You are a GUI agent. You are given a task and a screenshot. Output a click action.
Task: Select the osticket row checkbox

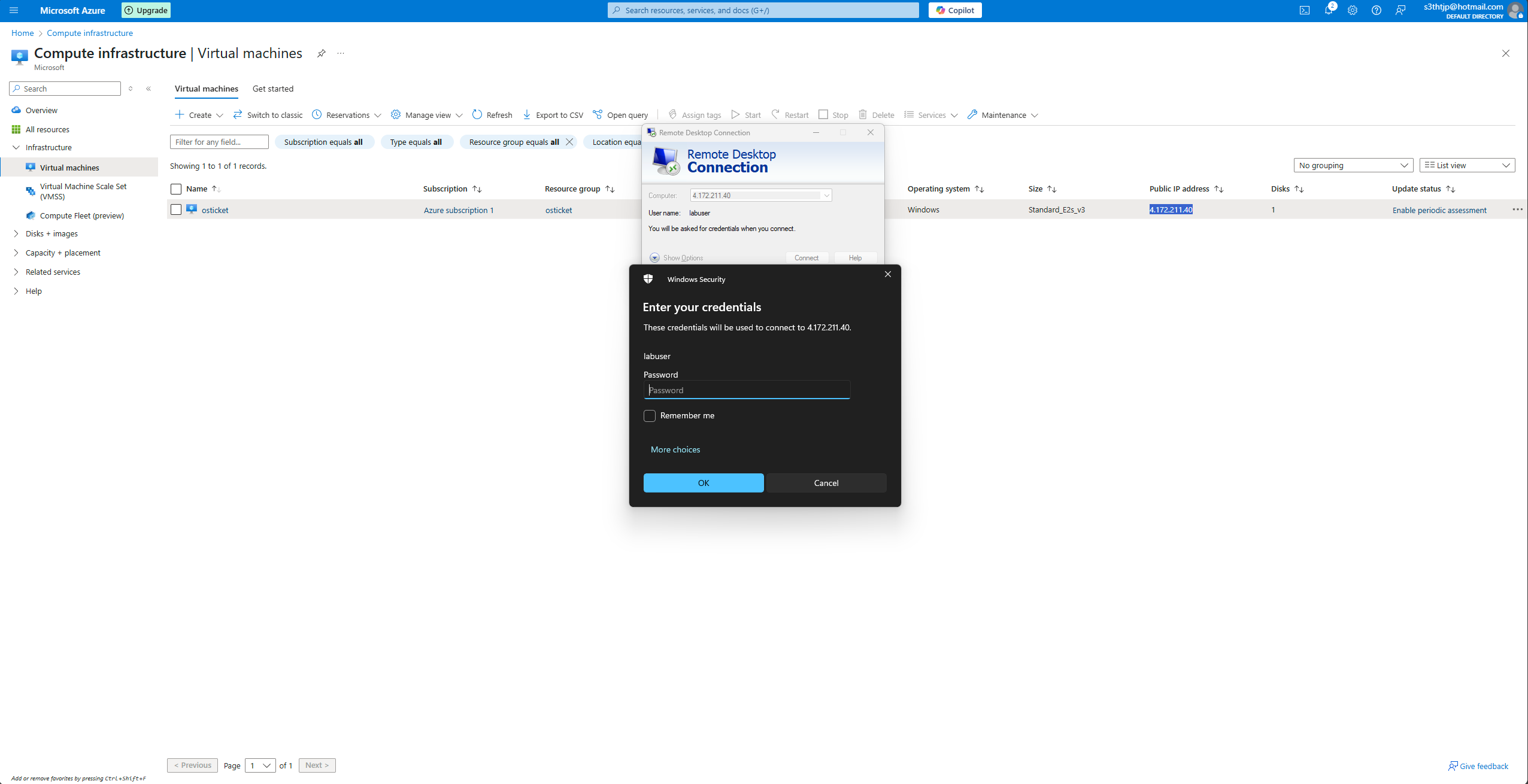176,209
